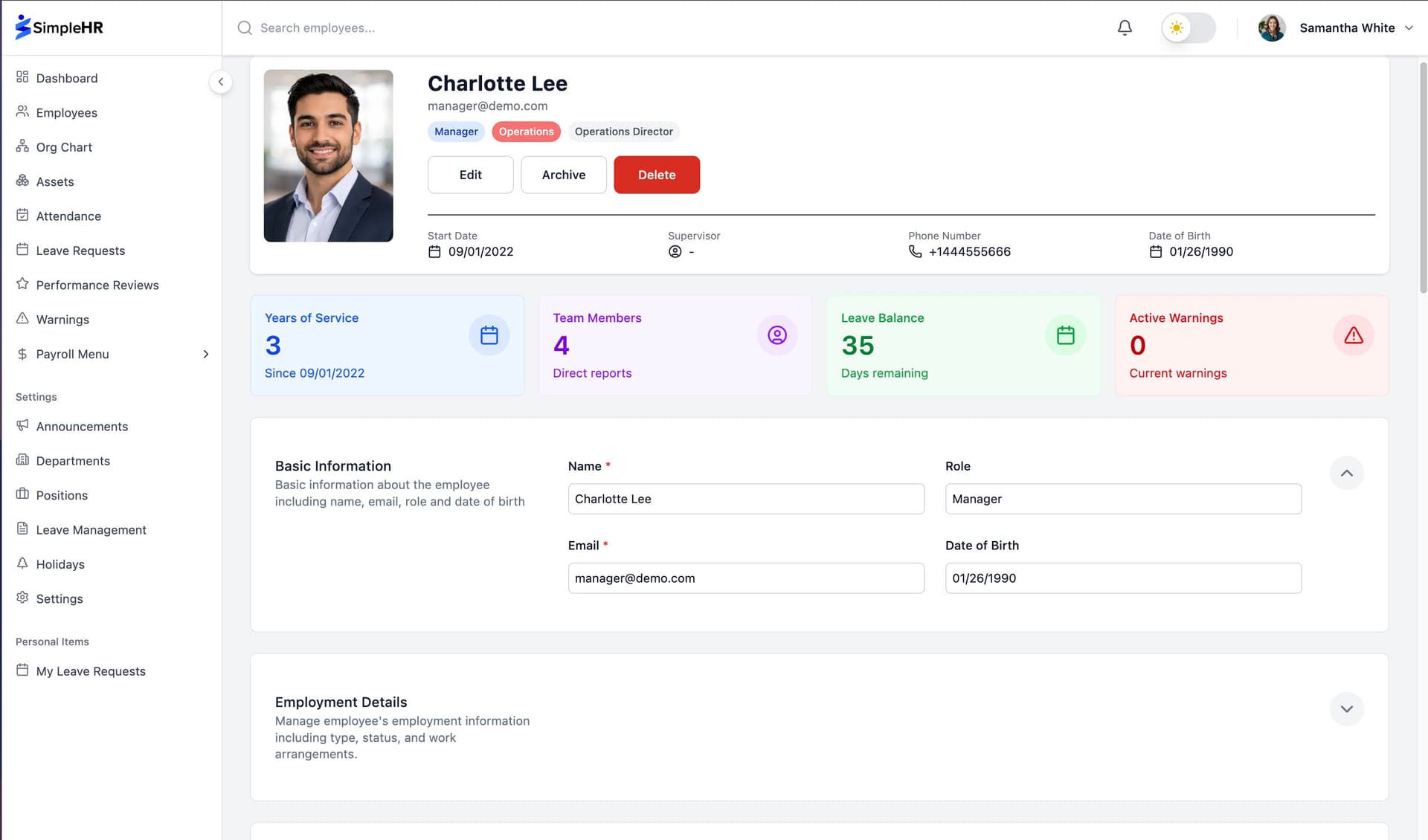The width and height of the screenshot is (1428, 840).
Task: Expand the Payroll Menu submenu
Action: (206, 354)
